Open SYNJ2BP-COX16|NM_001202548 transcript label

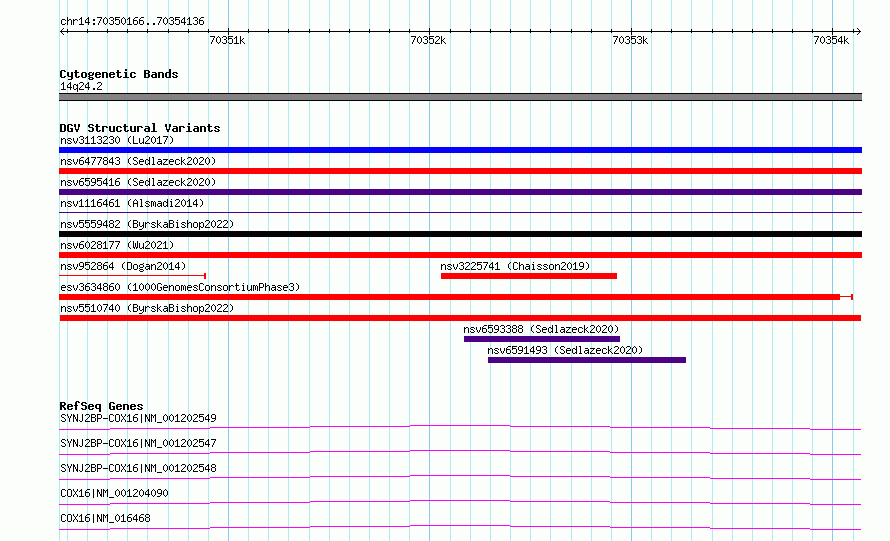pos(138,468)
